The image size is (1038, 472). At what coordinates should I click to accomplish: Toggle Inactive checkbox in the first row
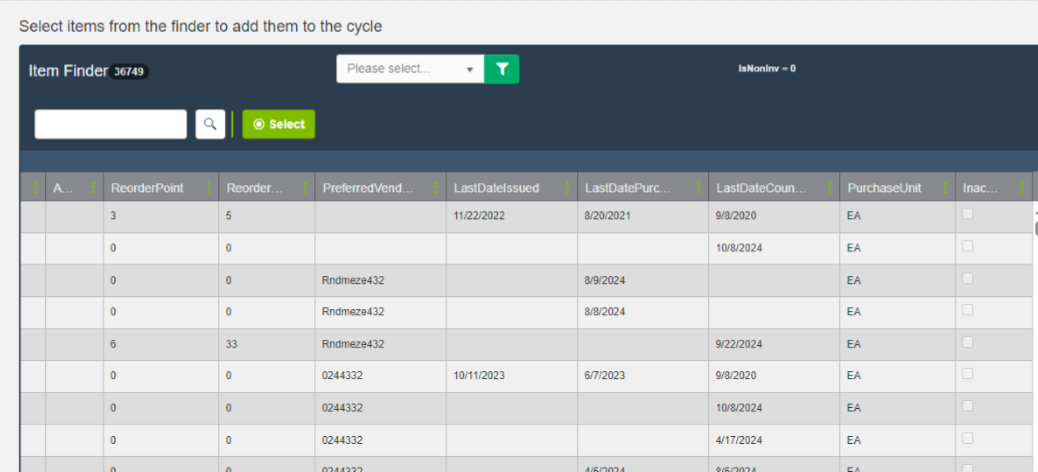[967, 215]
